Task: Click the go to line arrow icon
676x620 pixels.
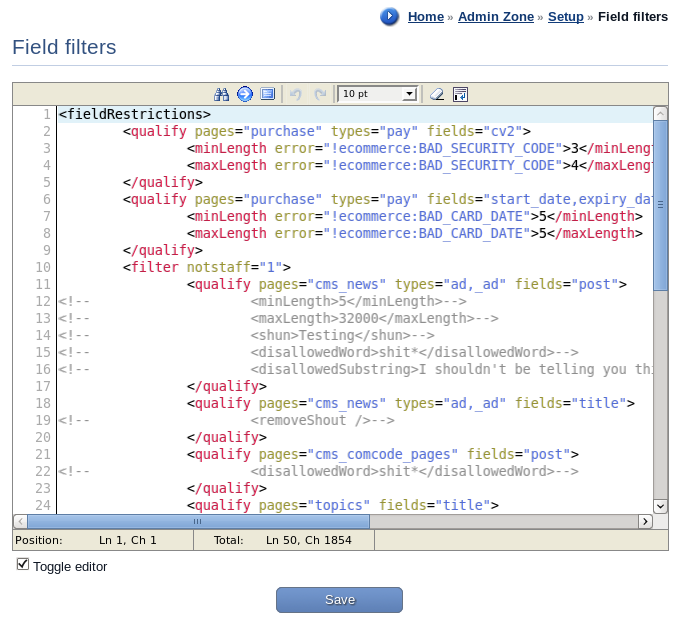Action: coord(245,94)
